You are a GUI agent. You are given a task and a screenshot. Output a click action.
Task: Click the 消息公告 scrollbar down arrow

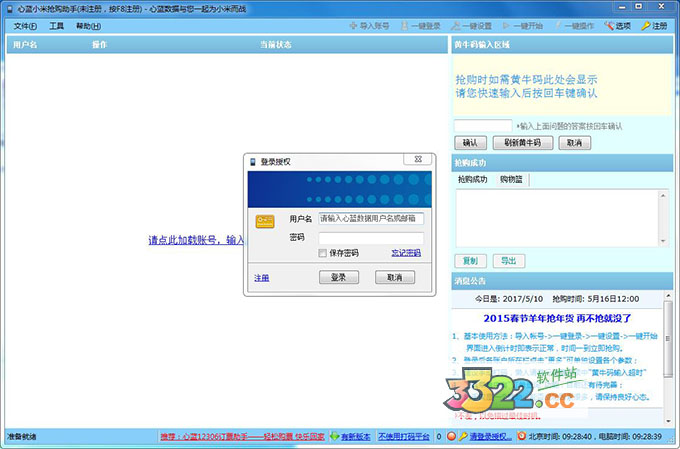tap(668, 421)
